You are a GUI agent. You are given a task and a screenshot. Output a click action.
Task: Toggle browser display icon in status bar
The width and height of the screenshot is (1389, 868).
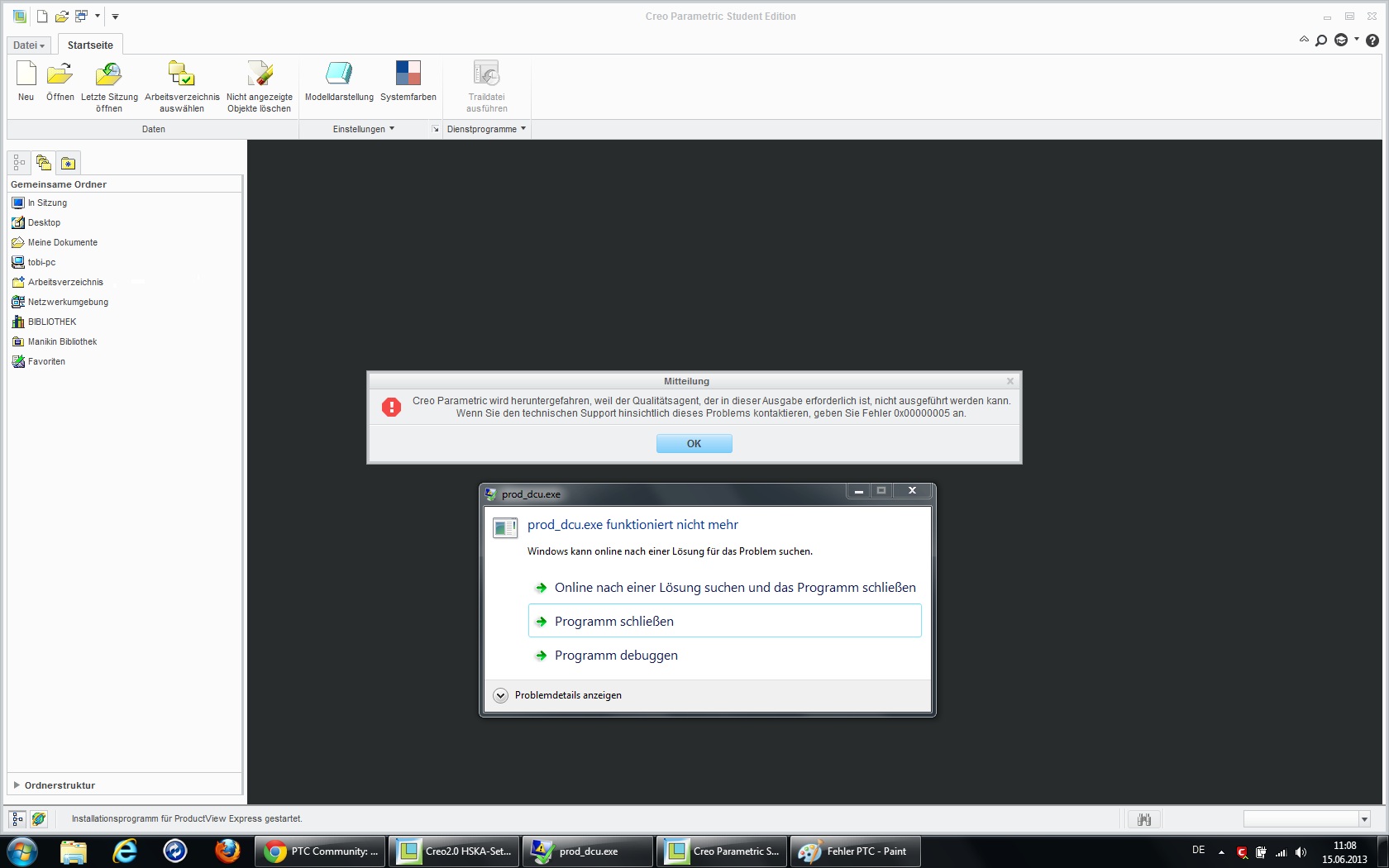click(38, 818)
